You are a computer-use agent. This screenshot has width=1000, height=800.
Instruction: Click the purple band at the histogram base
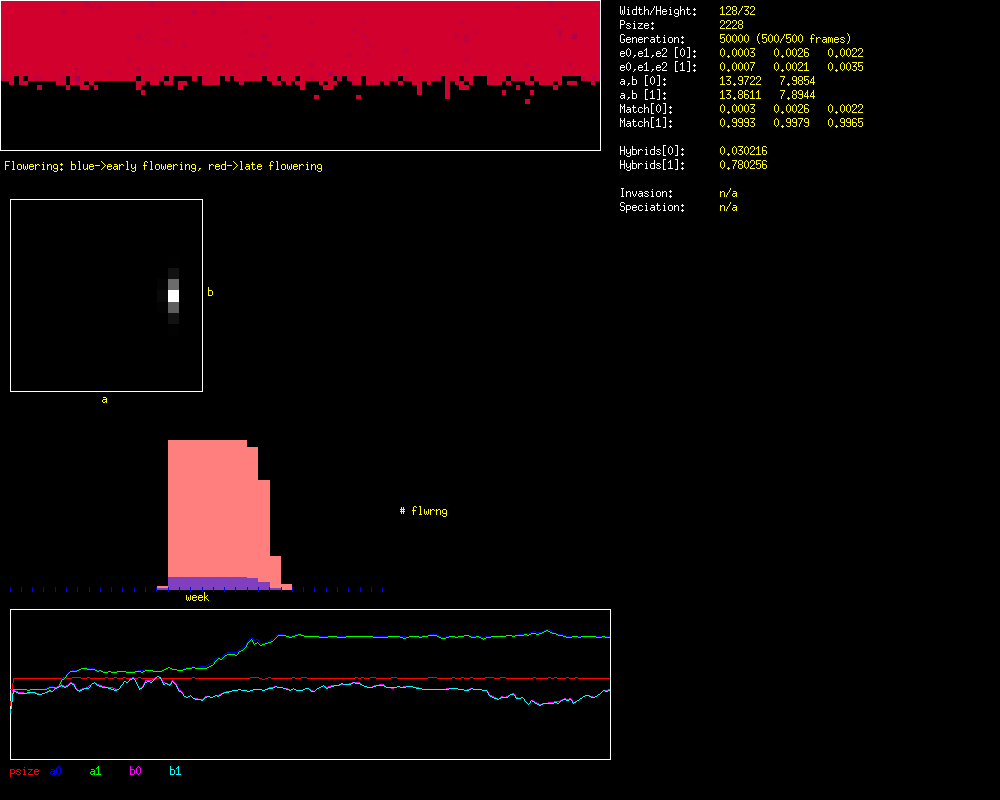pos(207,582)
